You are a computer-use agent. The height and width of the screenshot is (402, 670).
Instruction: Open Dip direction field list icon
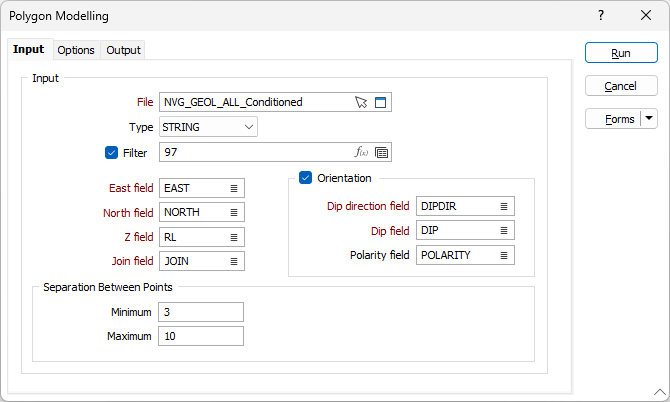click(x=504, y=206)
